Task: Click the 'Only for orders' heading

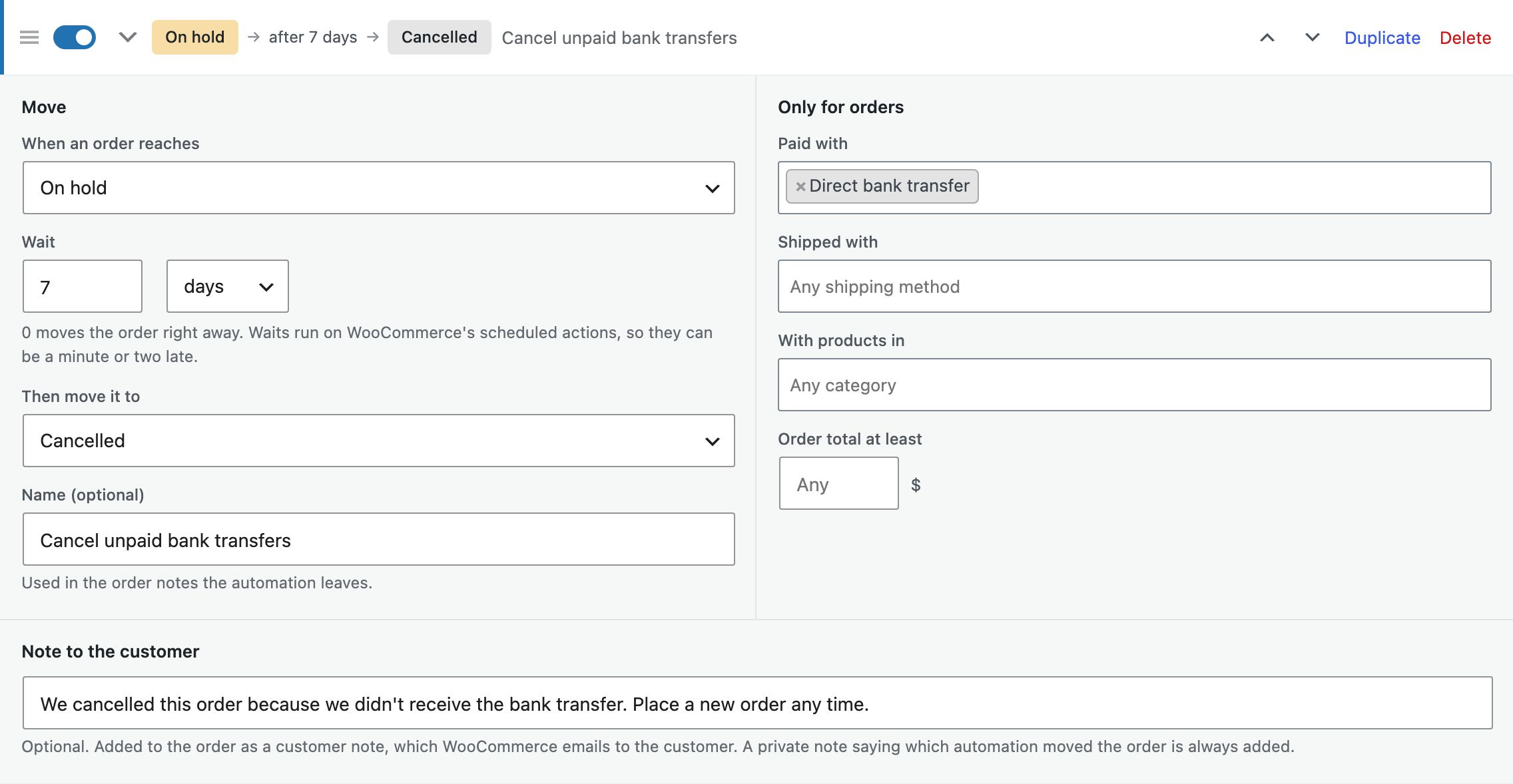Action: (x=841, y=107)
